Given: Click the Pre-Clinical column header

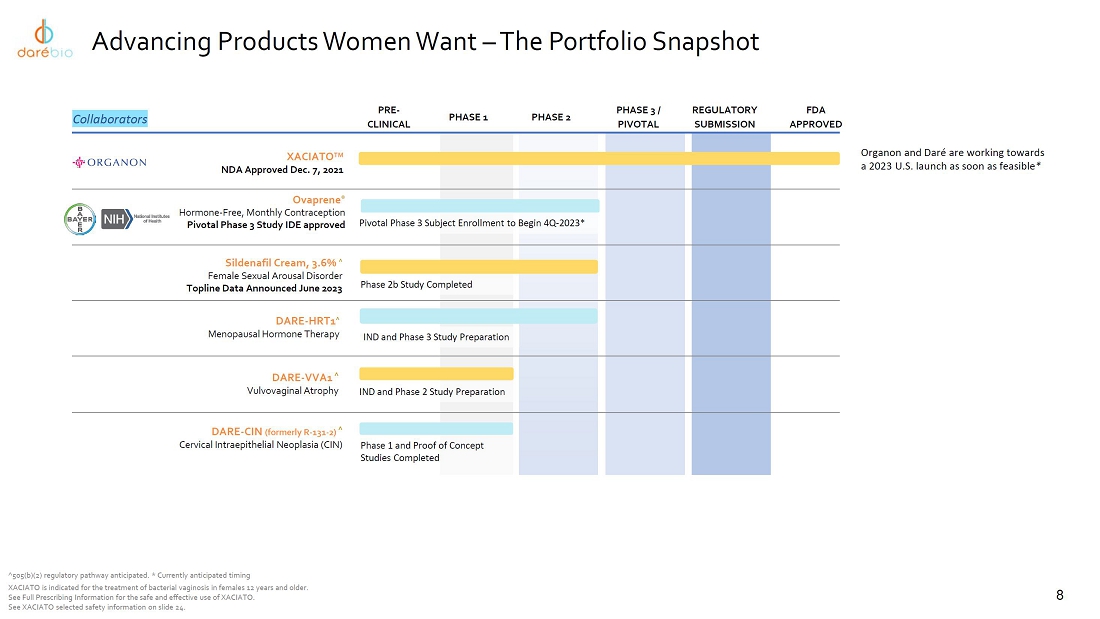Looking at the screenshot, I should 389,117.
